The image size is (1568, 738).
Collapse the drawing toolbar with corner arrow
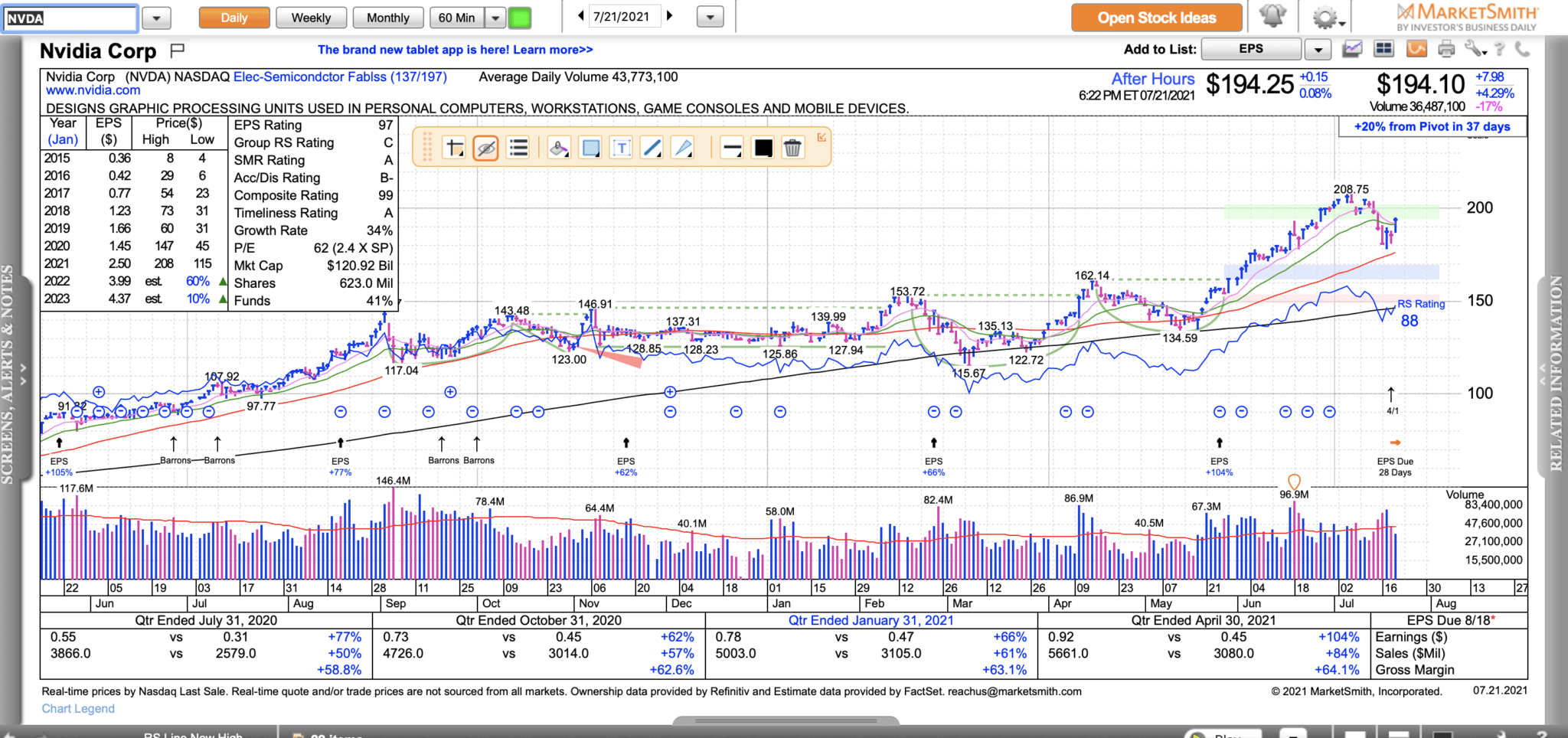pos(822,137)
